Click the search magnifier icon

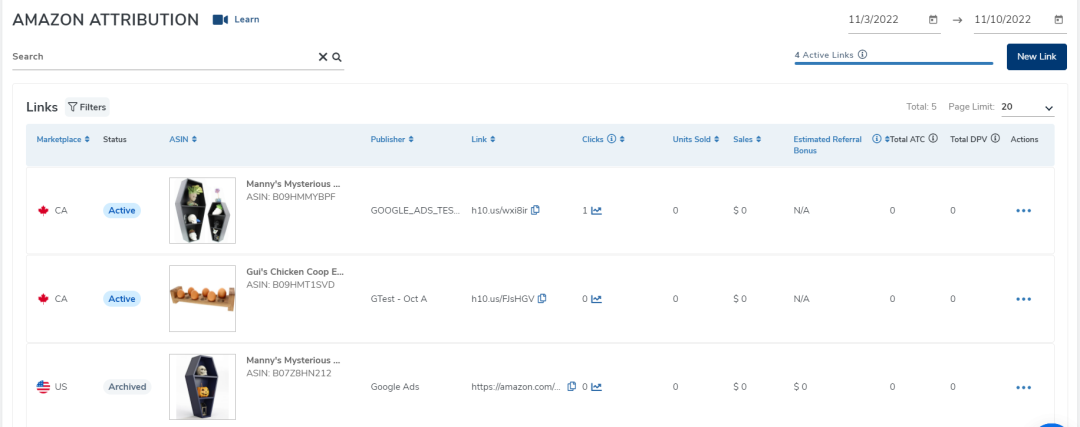point(337,57)
